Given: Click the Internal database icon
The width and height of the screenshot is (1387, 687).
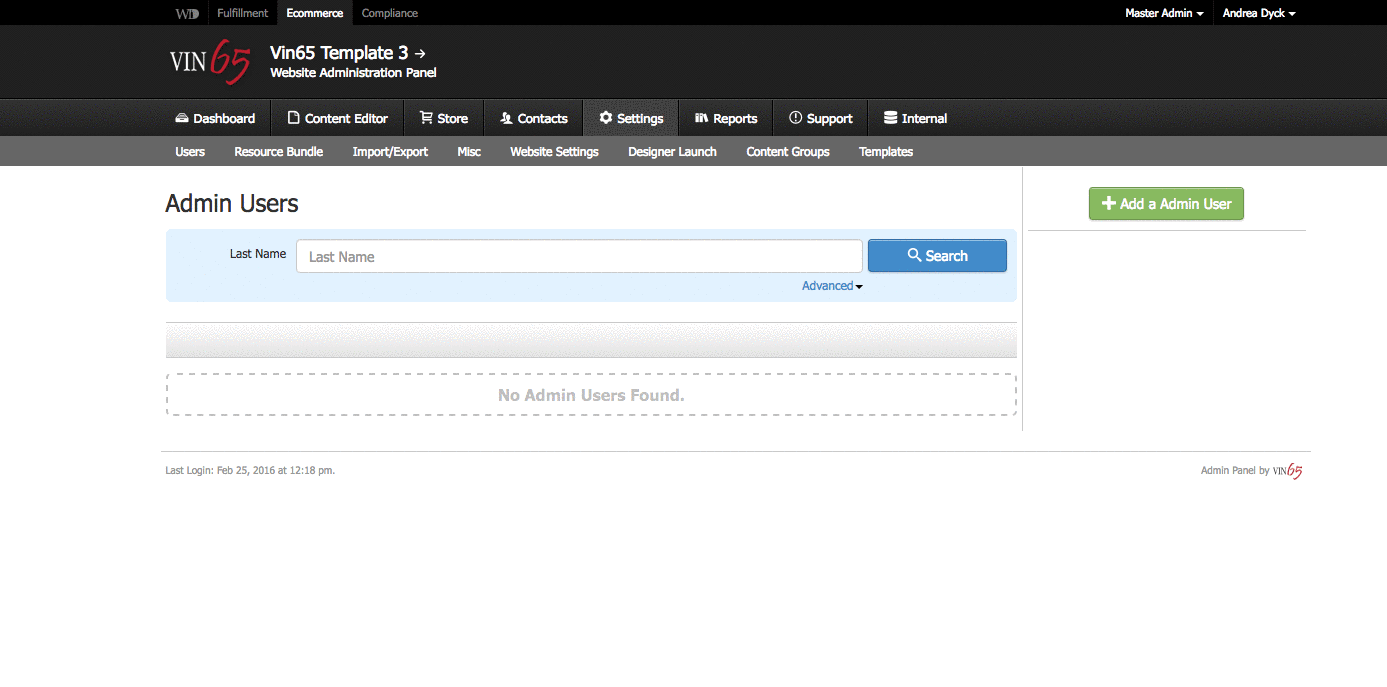Looking at the screenshot, I should coord(890,118).
